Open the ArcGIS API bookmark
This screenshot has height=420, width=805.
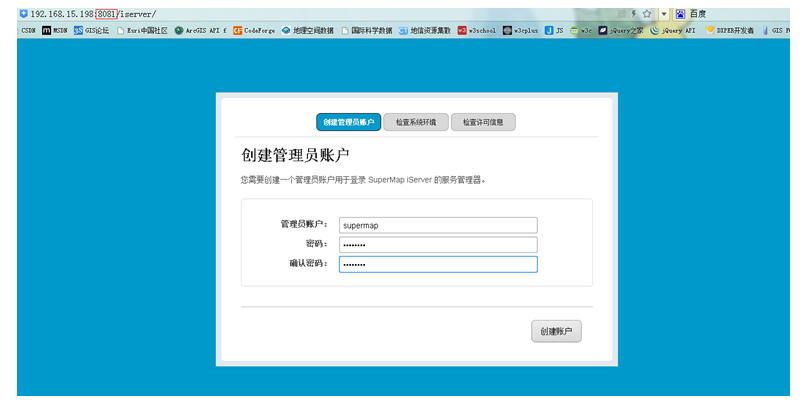tap(200, 30)
